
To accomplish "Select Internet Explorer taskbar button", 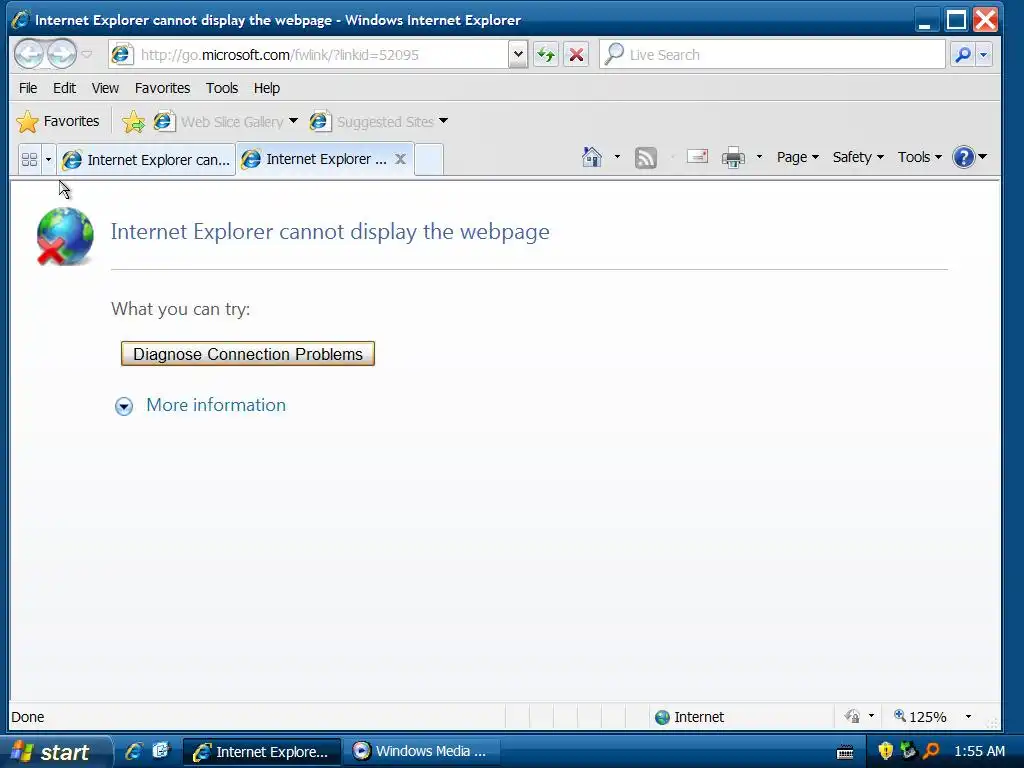I will pyautogui.click(x=261, y=752).
